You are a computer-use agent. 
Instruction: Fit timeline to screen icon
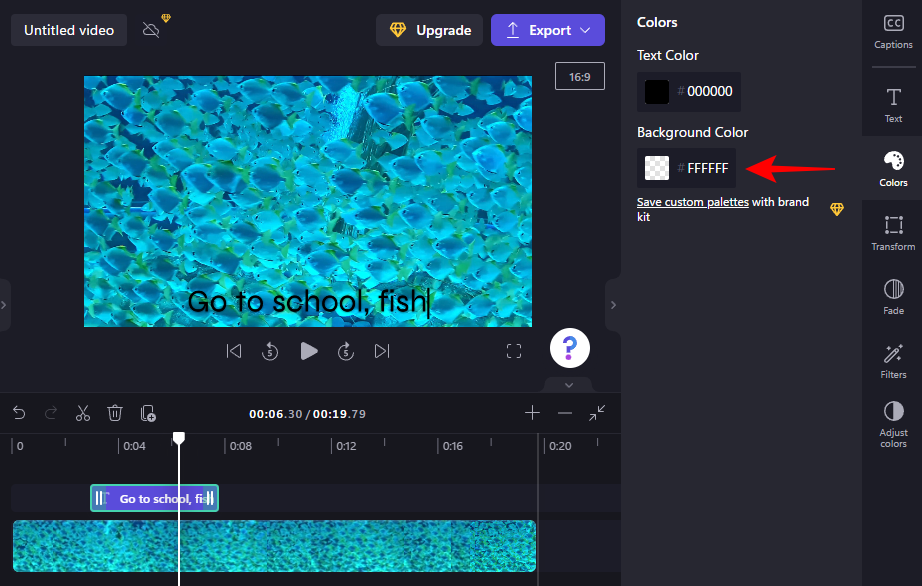pos(597,413)
